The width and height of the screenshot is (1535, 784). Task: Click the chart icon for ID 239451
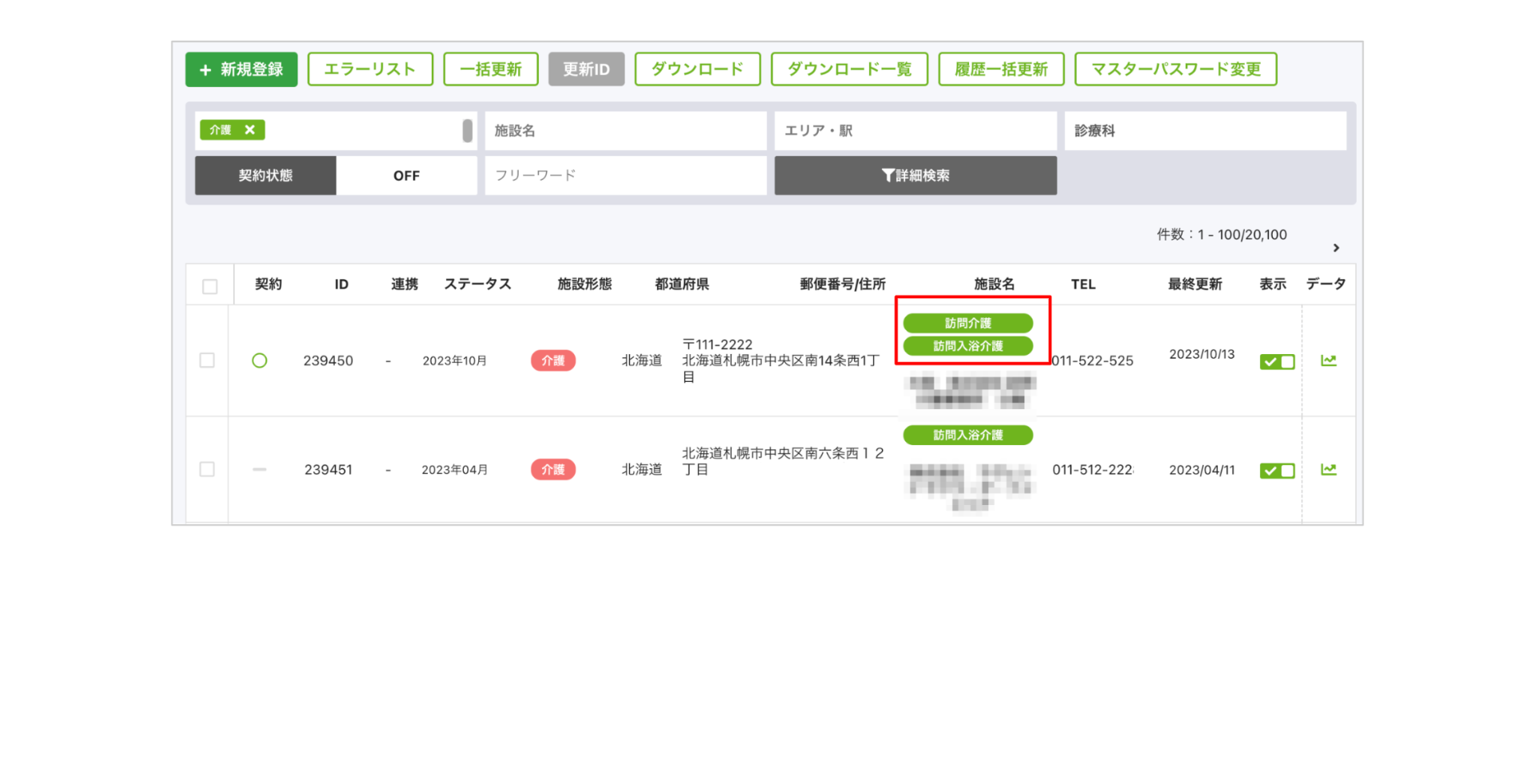[1328, 469]
